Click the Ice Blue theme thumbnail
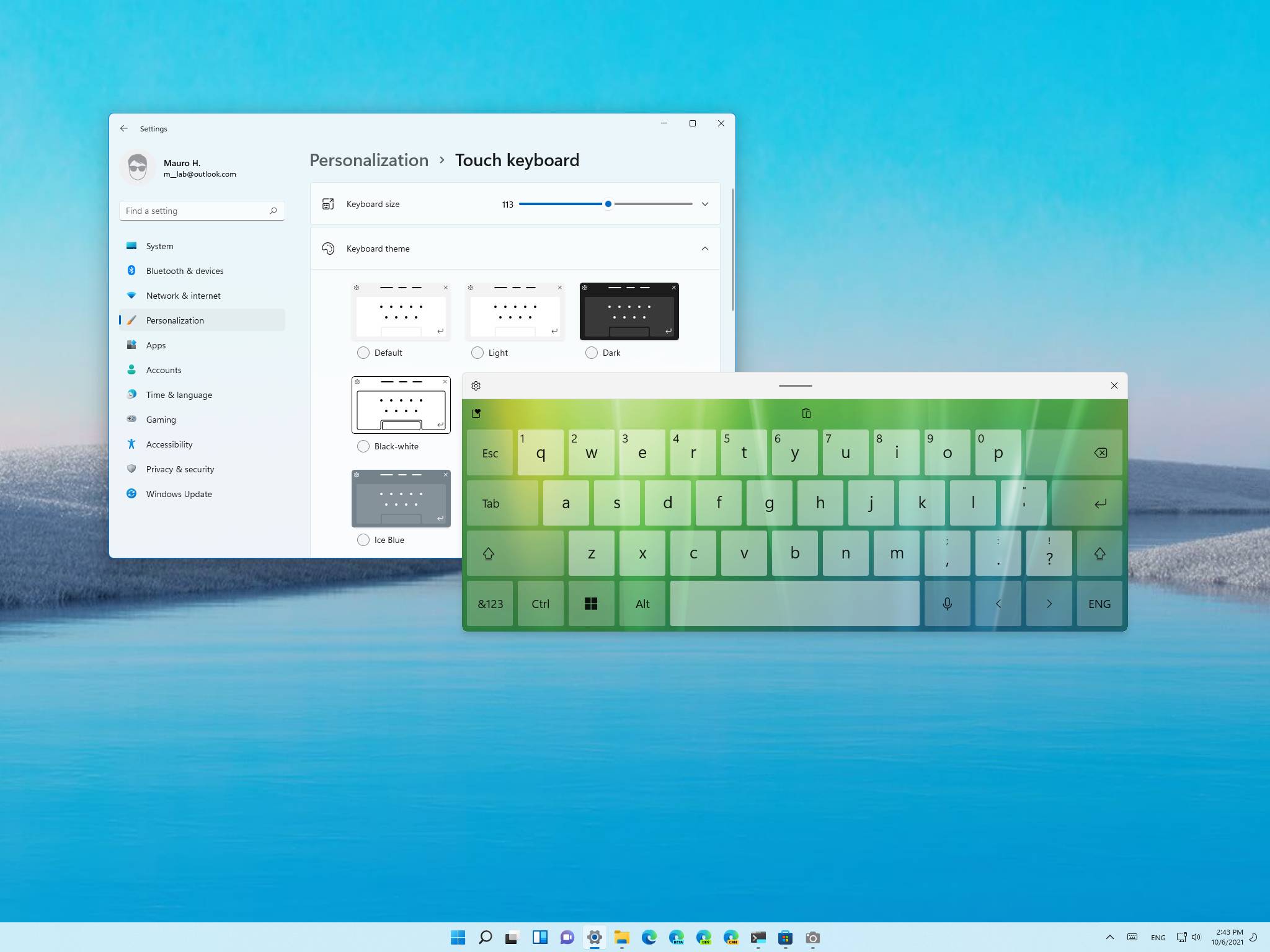 click(401, 498)
